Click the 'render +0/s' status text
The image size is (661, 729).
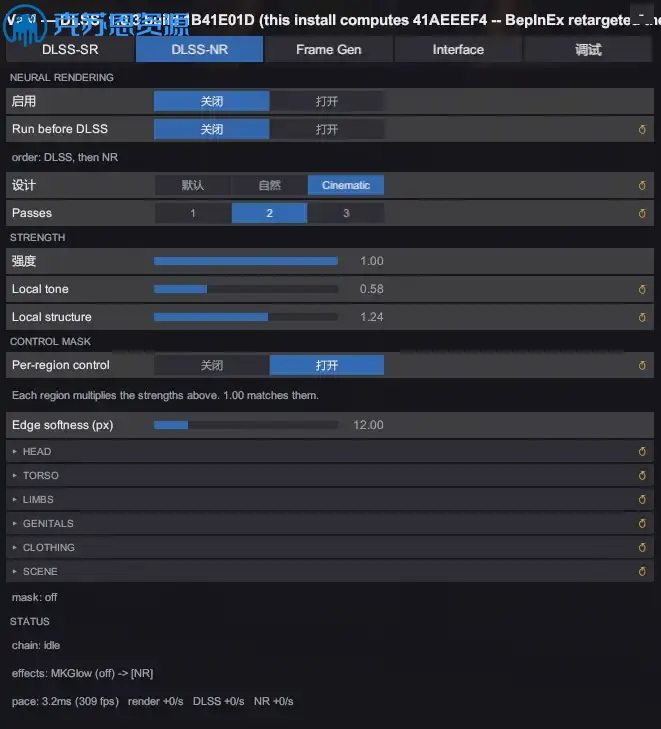click(155, 701)
